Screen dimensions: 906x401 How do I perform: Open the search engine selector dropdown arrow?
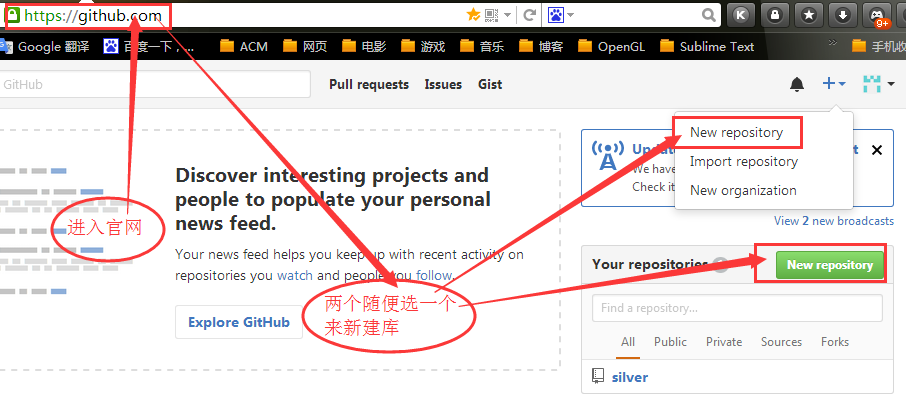570,16
